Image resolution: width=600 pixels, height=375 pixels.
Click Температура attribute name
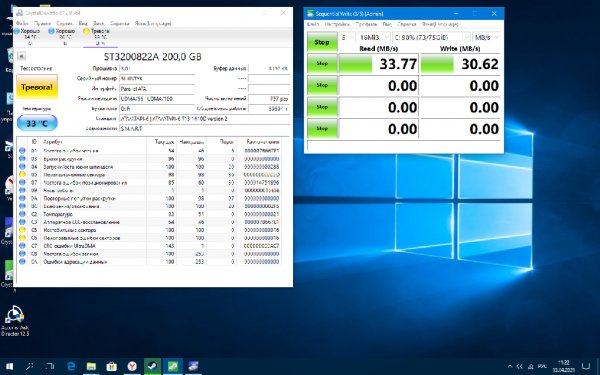58,214
